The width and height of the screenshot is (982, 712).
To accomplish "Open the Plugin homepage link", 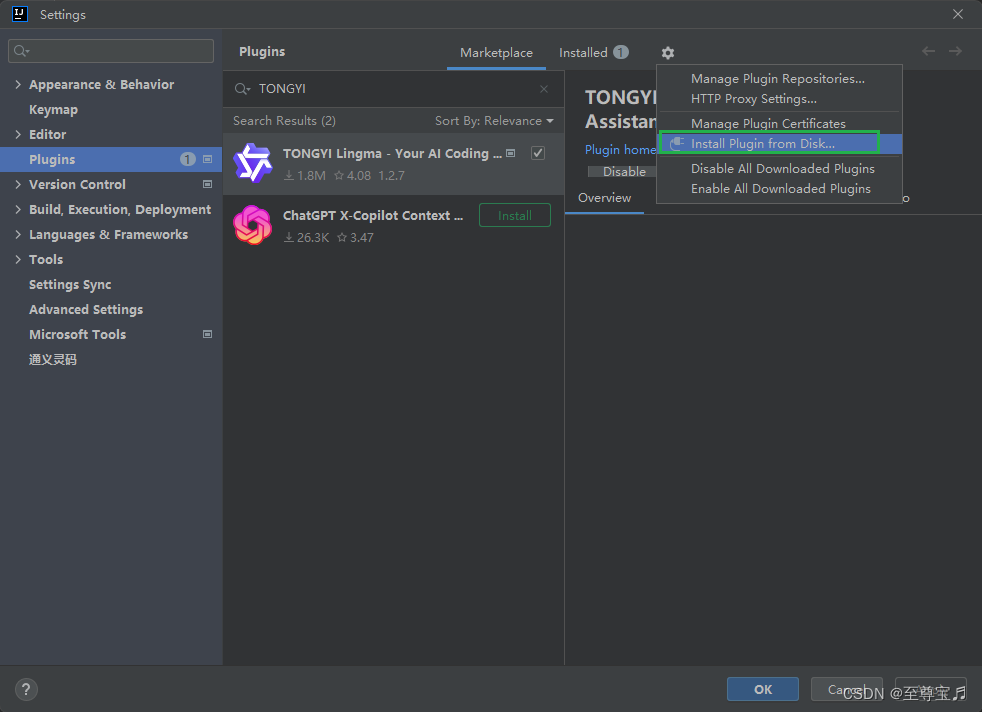I will click(620, 150).
